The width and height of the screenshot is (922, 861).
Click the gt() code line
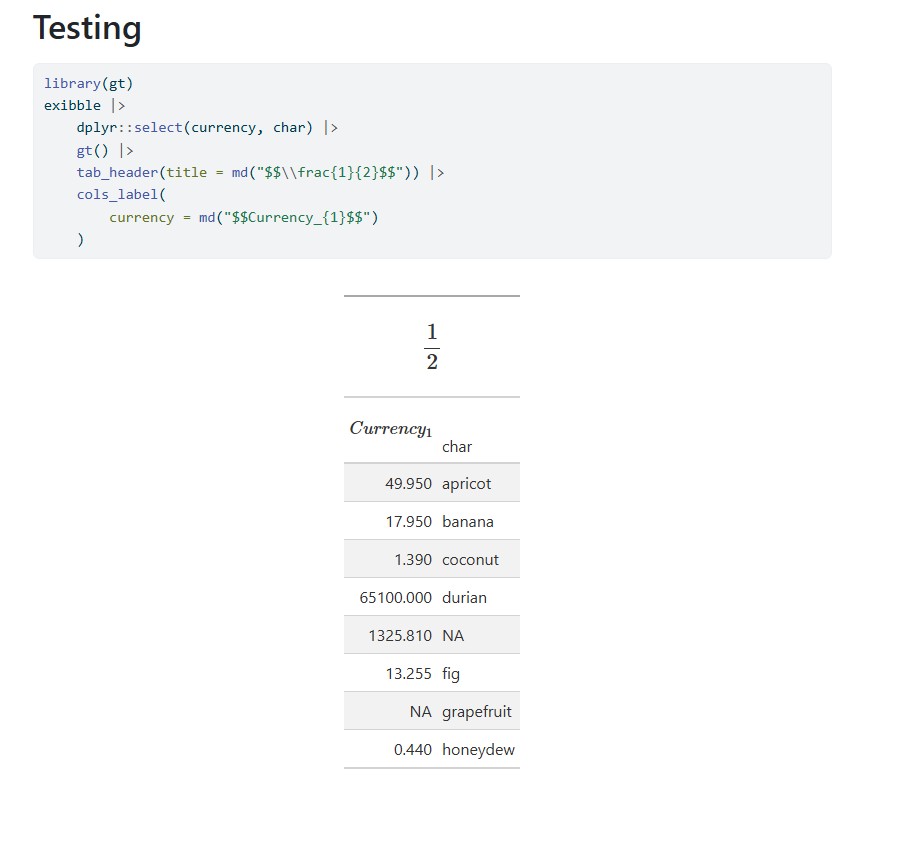[x=105, y=151]
